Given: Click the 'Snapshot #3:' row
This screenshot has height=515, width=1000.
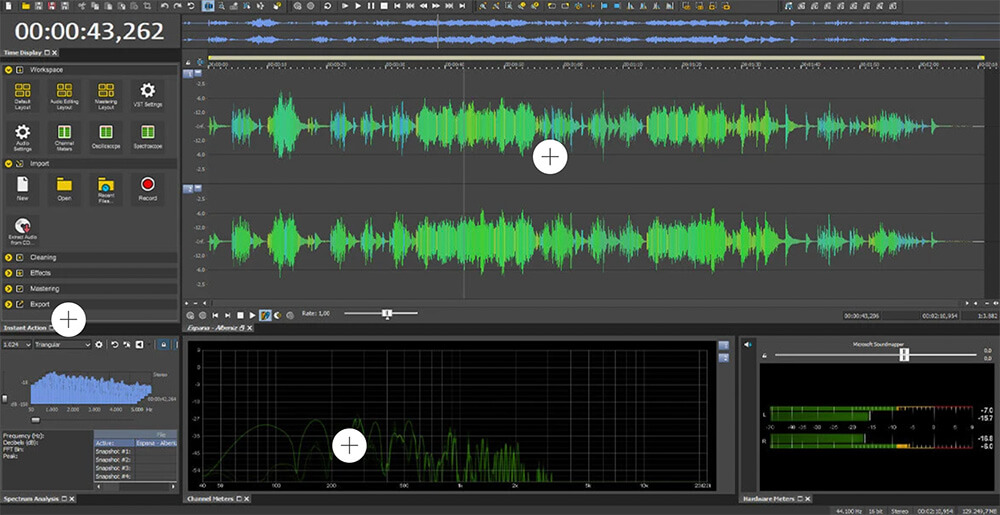Looking at the screenshot, I should [135, 468].
